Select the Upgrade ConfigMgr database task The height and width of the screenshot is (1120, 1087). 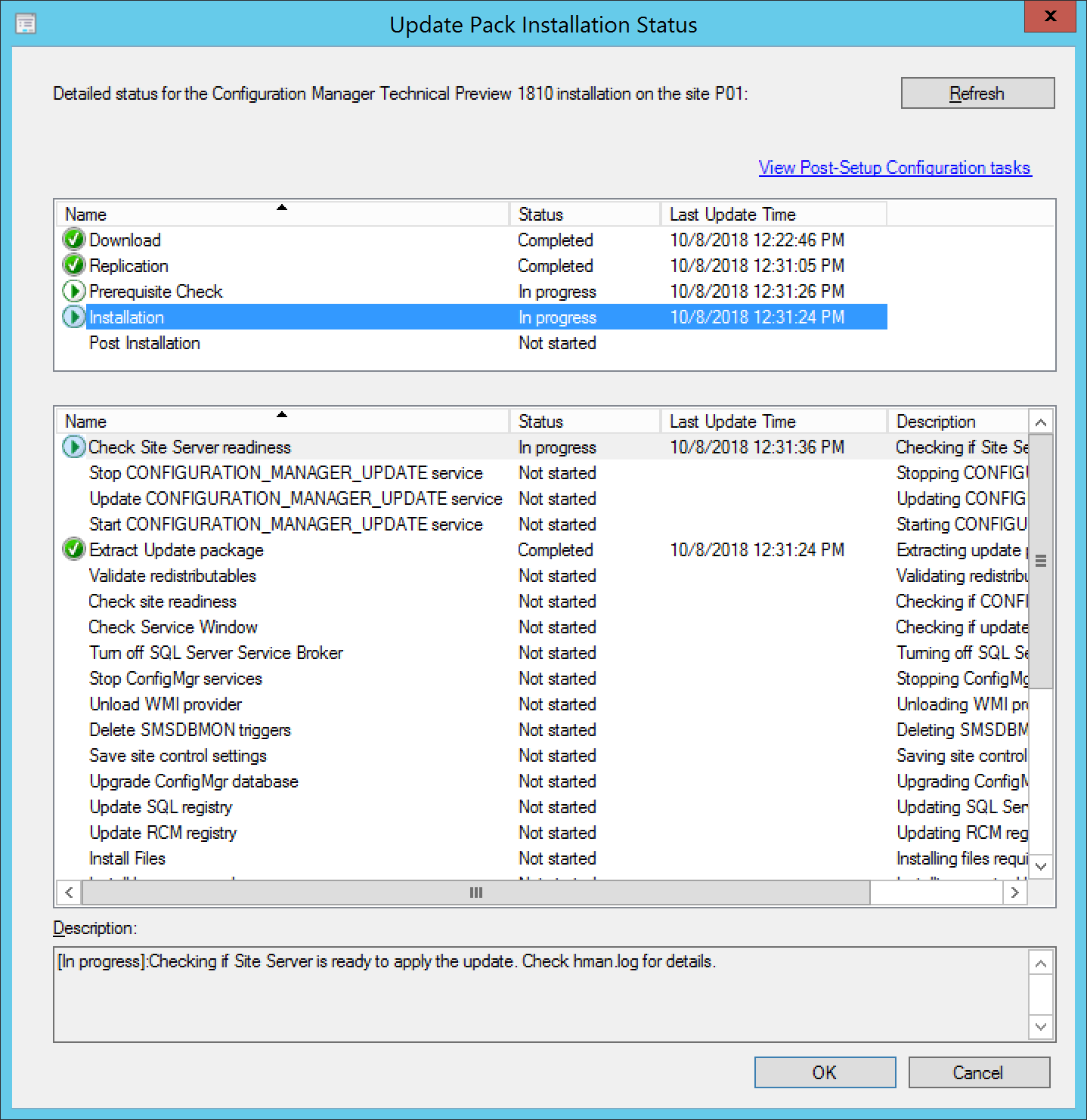tap(543, 781)
